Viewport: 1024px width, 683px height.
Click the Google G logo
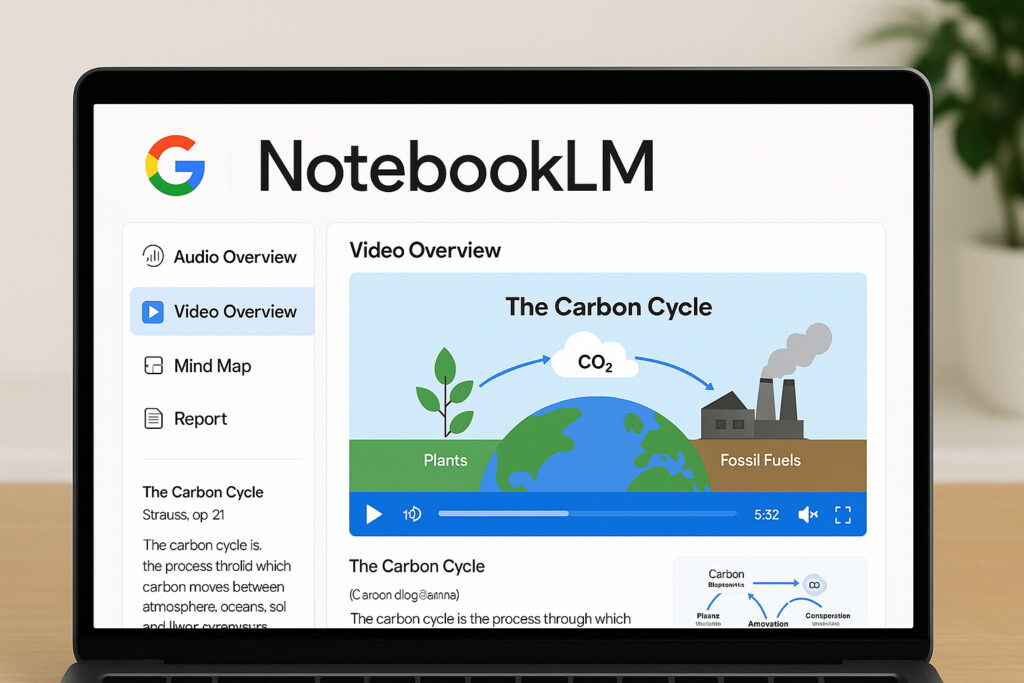175,165
